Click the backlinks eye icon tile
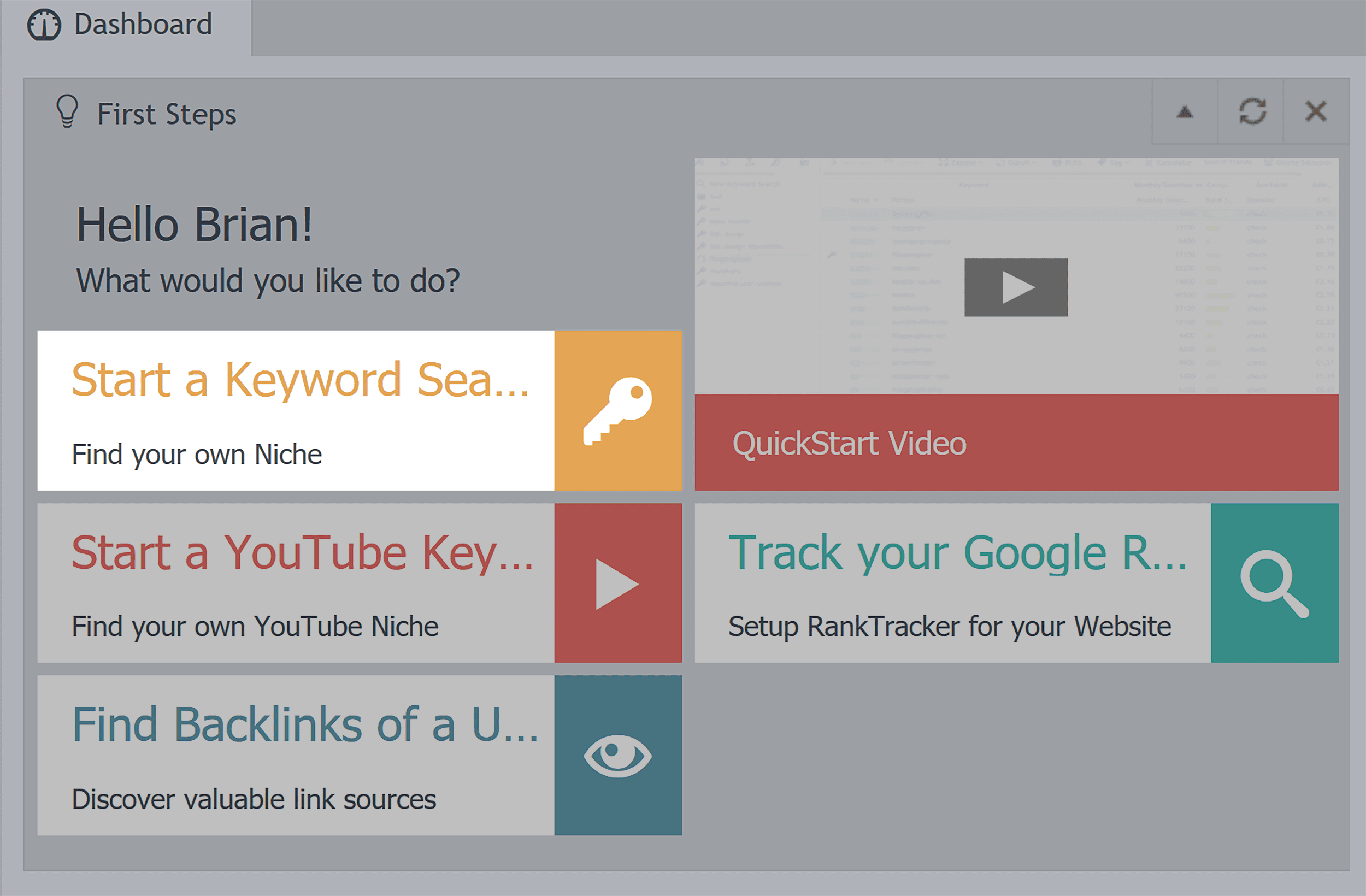Viewport: 1366px width, 896px height. click(618, 756)
